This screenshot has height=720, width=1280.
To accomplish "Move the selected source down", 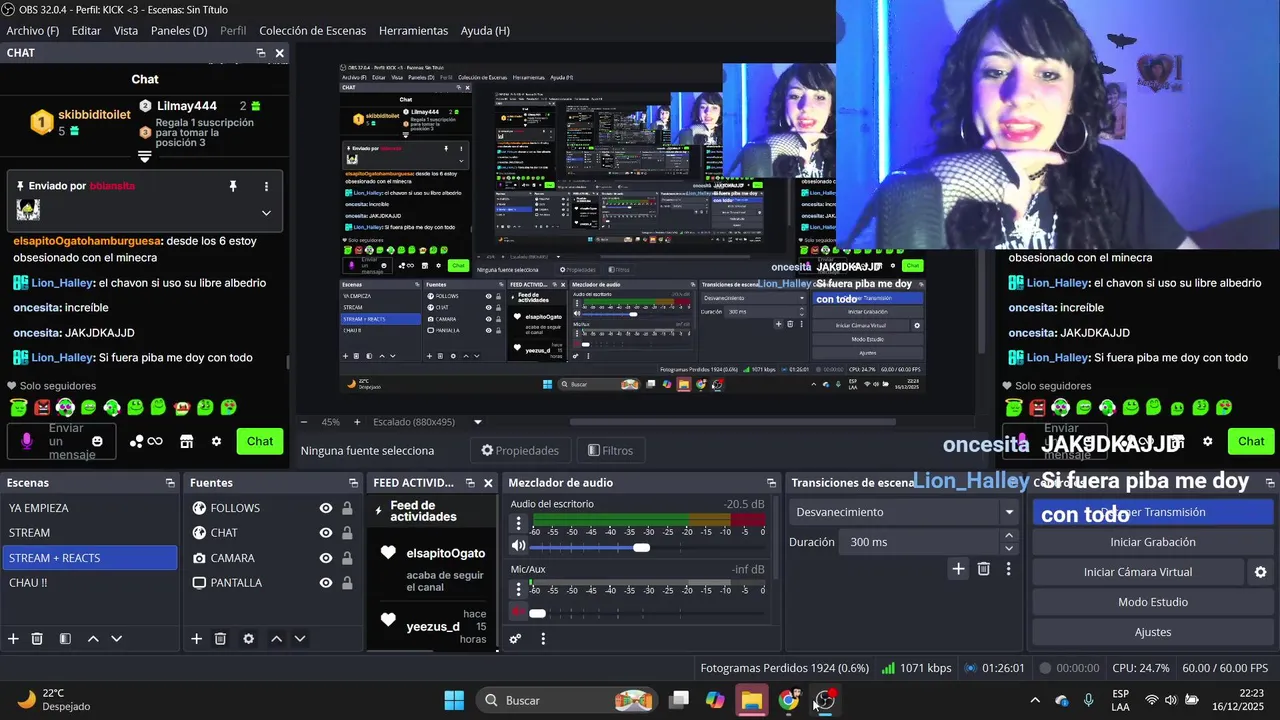I will (299, 639).
